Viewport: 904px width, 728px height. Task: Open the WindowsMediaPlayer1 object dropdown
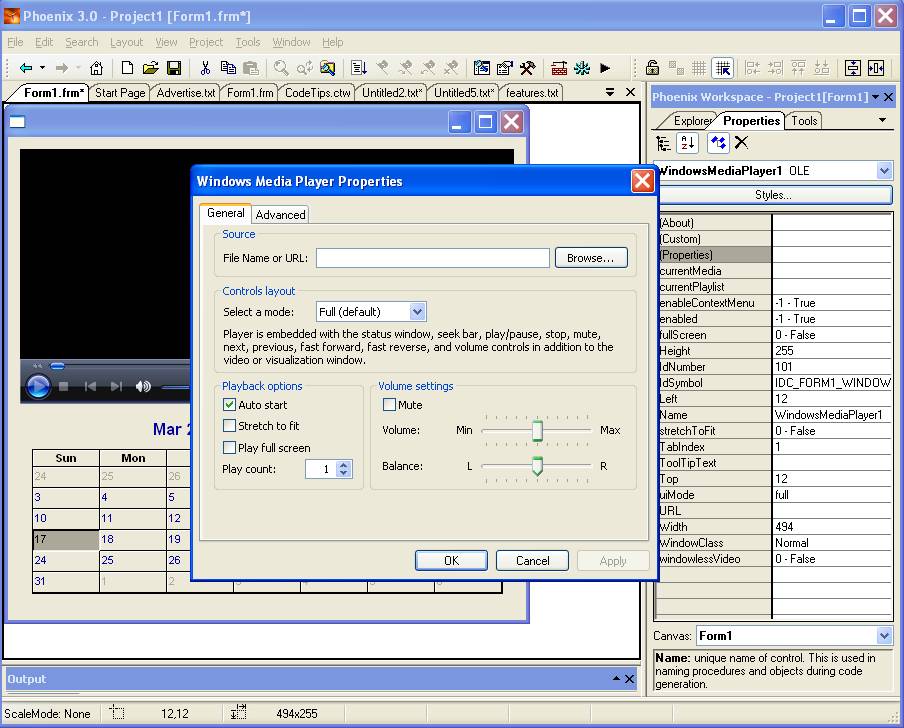[x=884, y=171]
